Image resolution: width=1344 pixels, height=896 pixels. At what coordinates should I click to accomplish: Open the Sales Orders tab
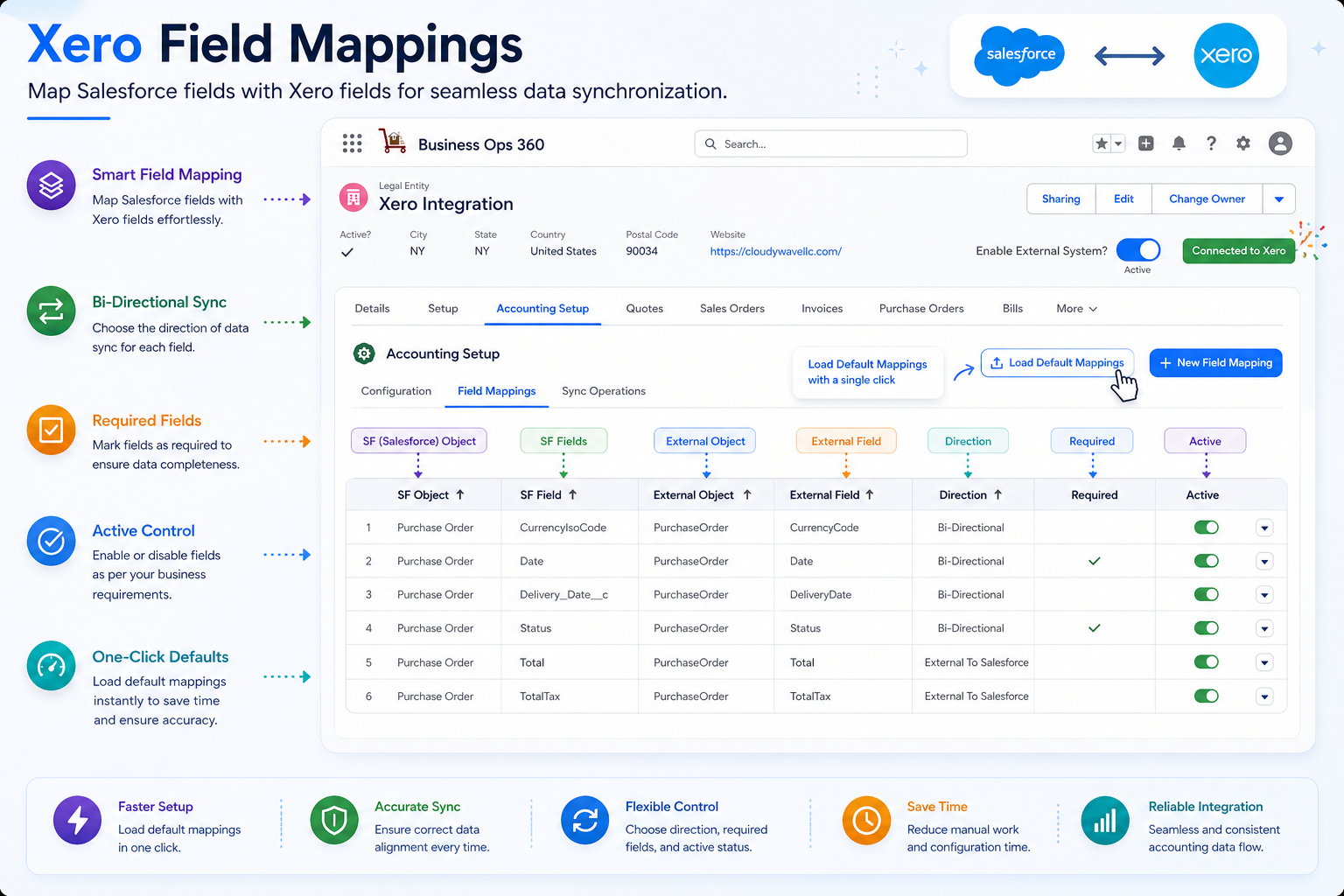click(732, 308)
